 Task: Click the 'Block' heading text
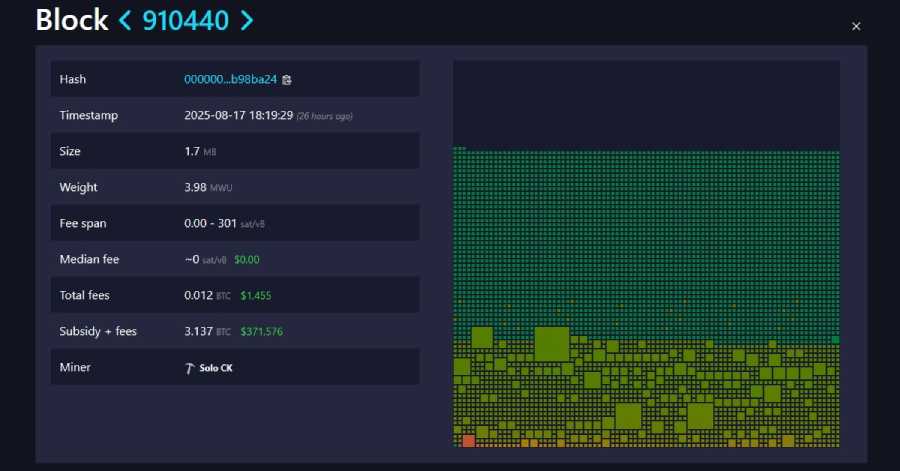72,20
